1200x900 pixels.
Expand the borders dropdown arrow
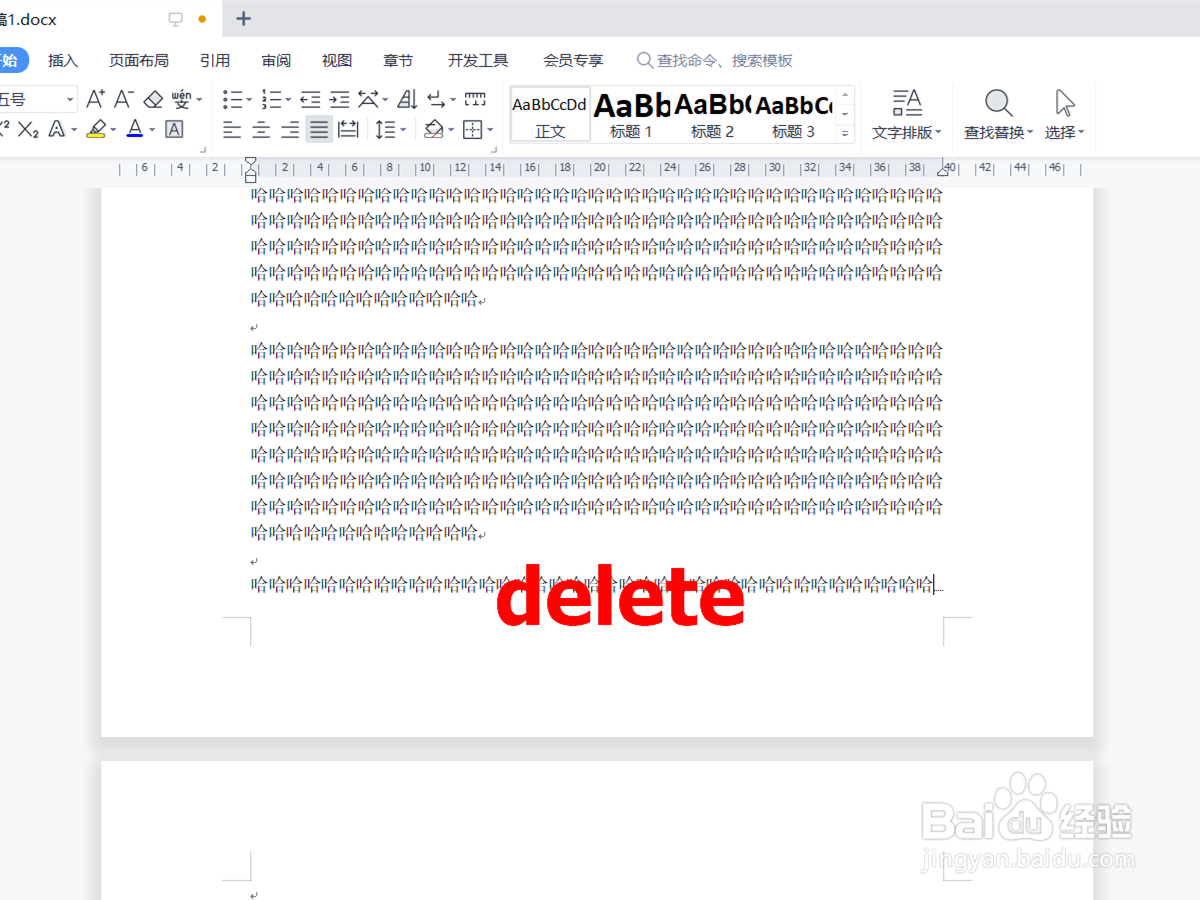(x=490, y=129)
